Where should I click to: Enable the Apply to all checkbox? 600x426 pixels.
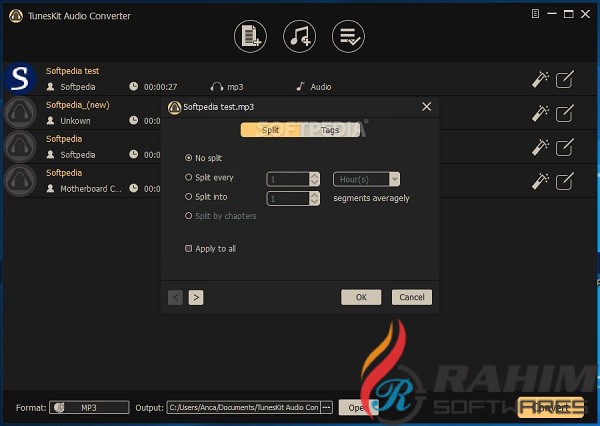[x=188, y=248]
